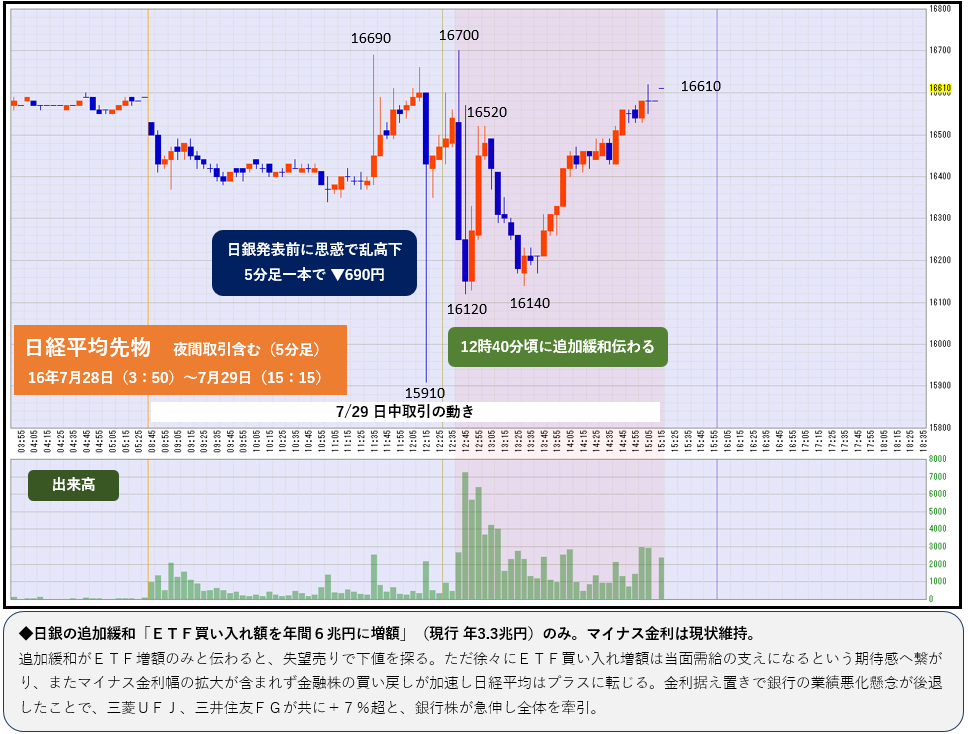Click the green 12時40分頃に追加緩和伝わる callout
This screenshot has width=970, height=734.
(557, 347)
